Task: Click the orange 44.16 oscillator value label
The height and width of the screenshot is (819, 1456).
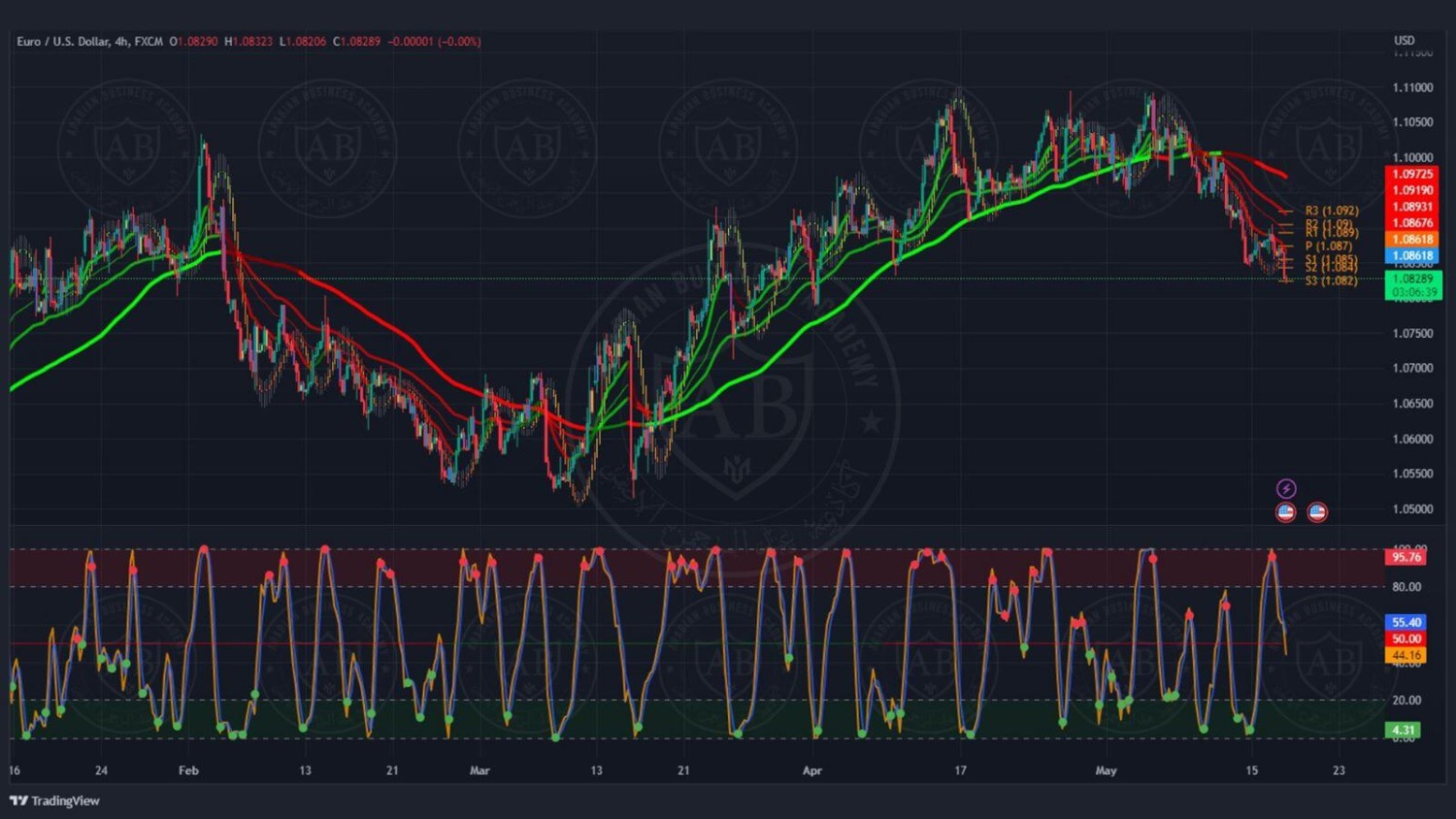Action: point(1406,656)
